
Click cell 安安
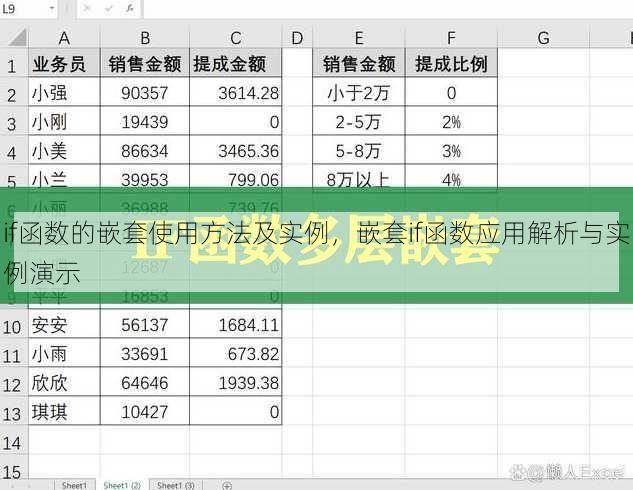64,325
